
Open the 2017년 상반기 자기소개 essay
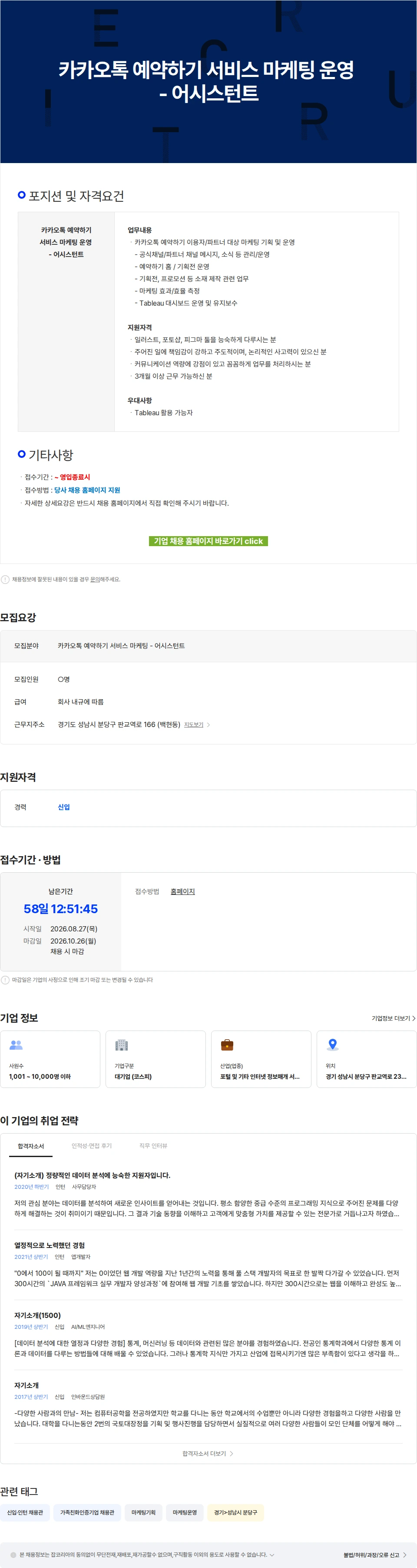point(27,1385)
